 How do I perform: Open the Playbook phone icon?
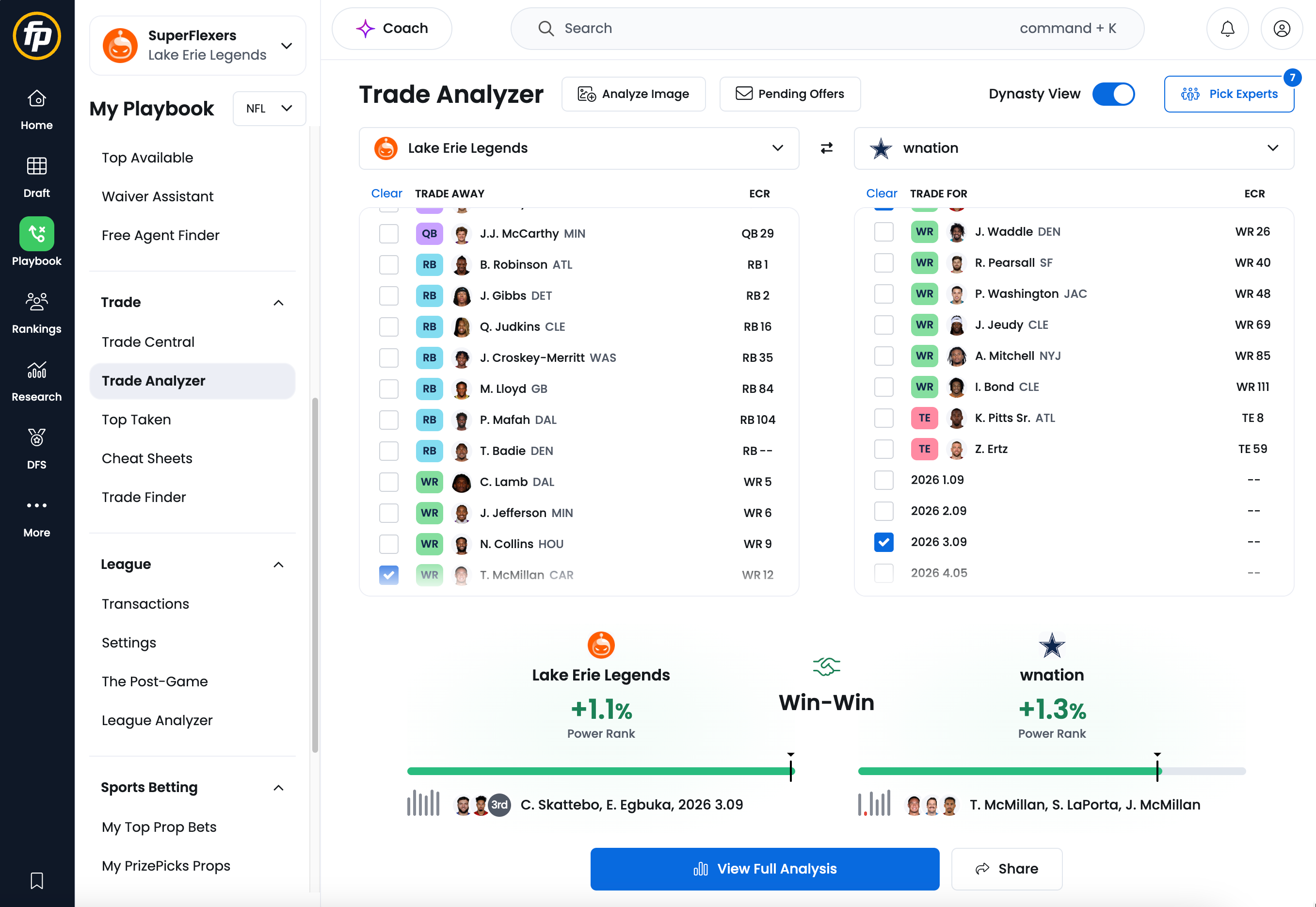point(37,234)
